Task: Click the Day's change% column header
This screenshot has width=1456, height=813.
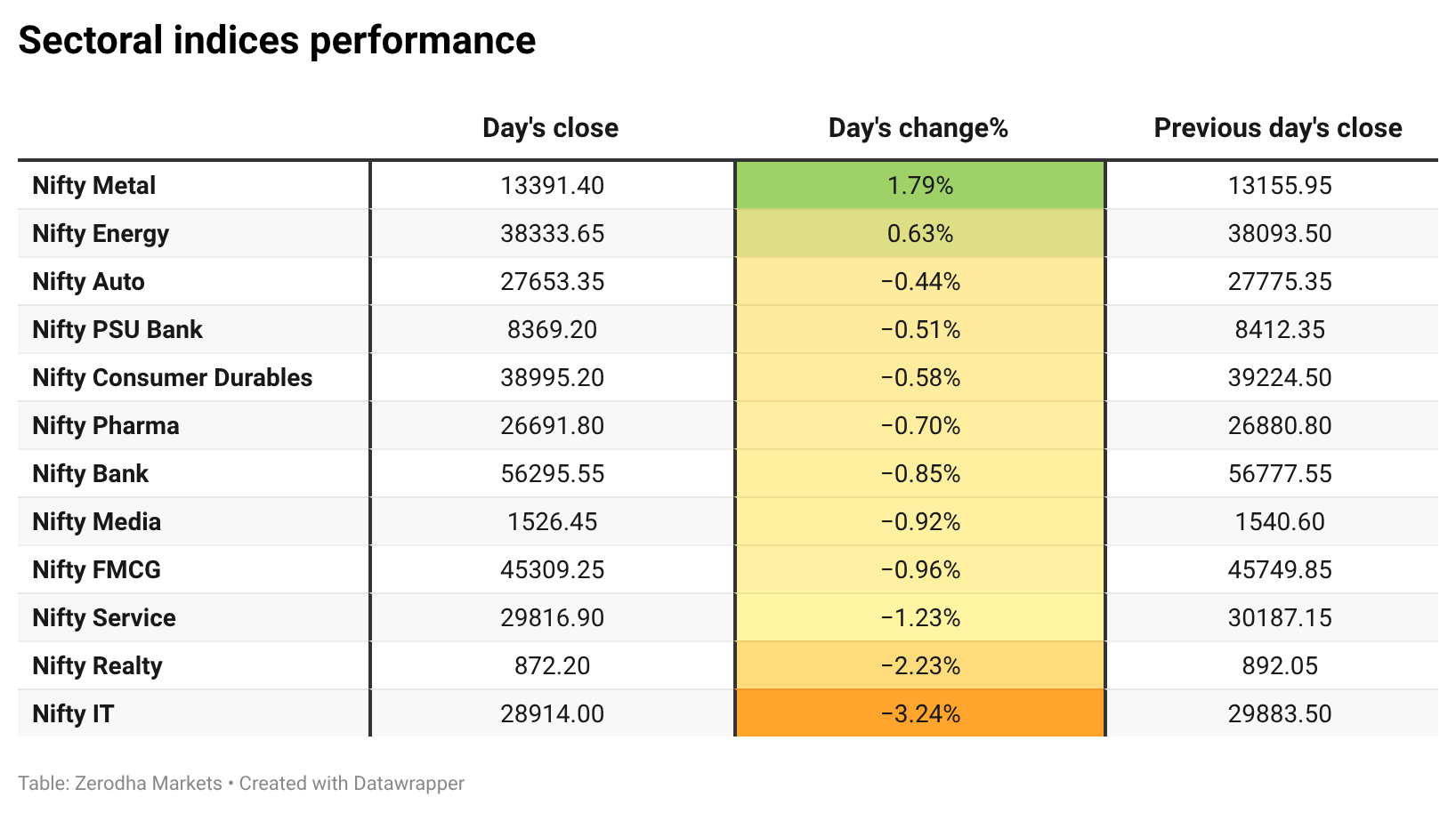Action: pos(918,128)
